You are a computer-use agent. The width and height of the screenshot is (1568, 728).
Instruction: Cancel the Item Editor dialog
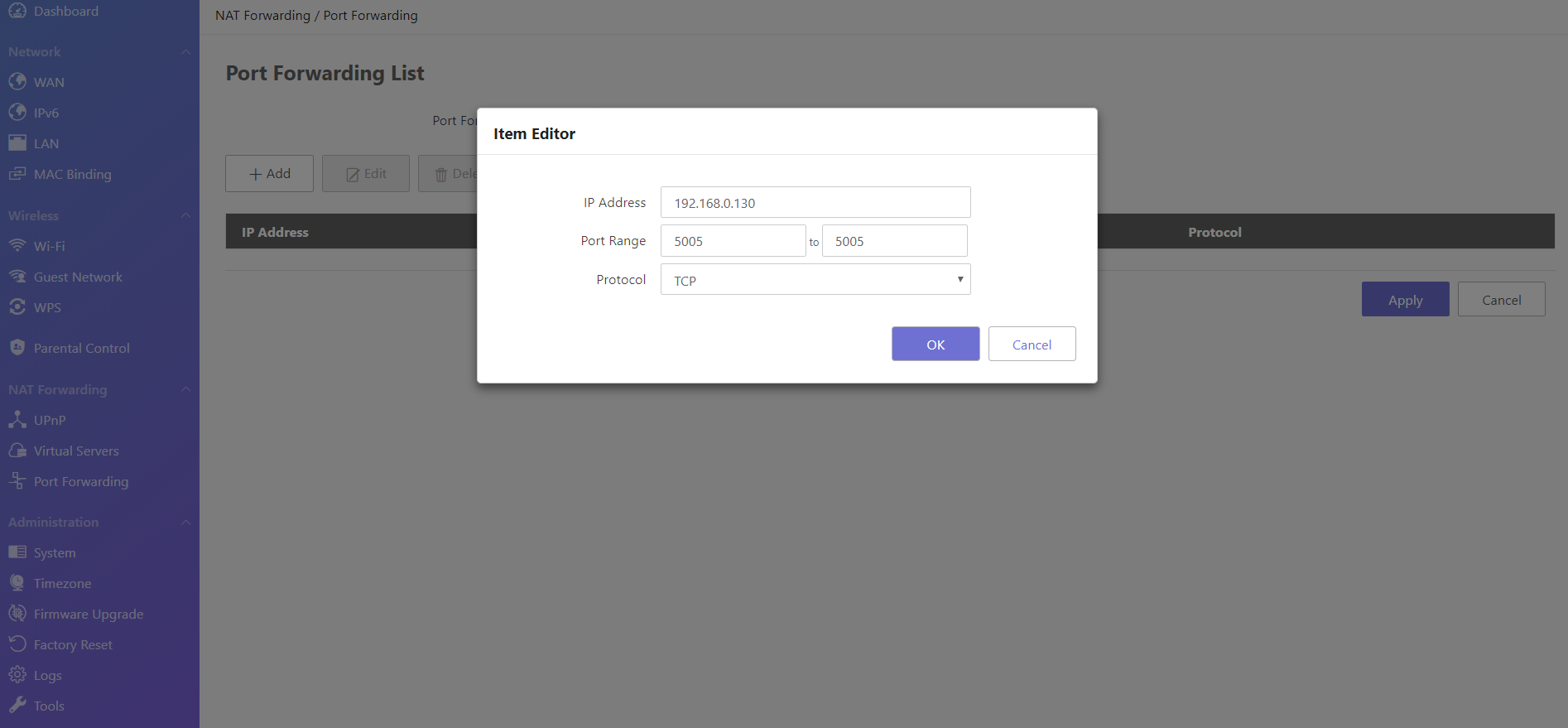(x=1032, y=345)
